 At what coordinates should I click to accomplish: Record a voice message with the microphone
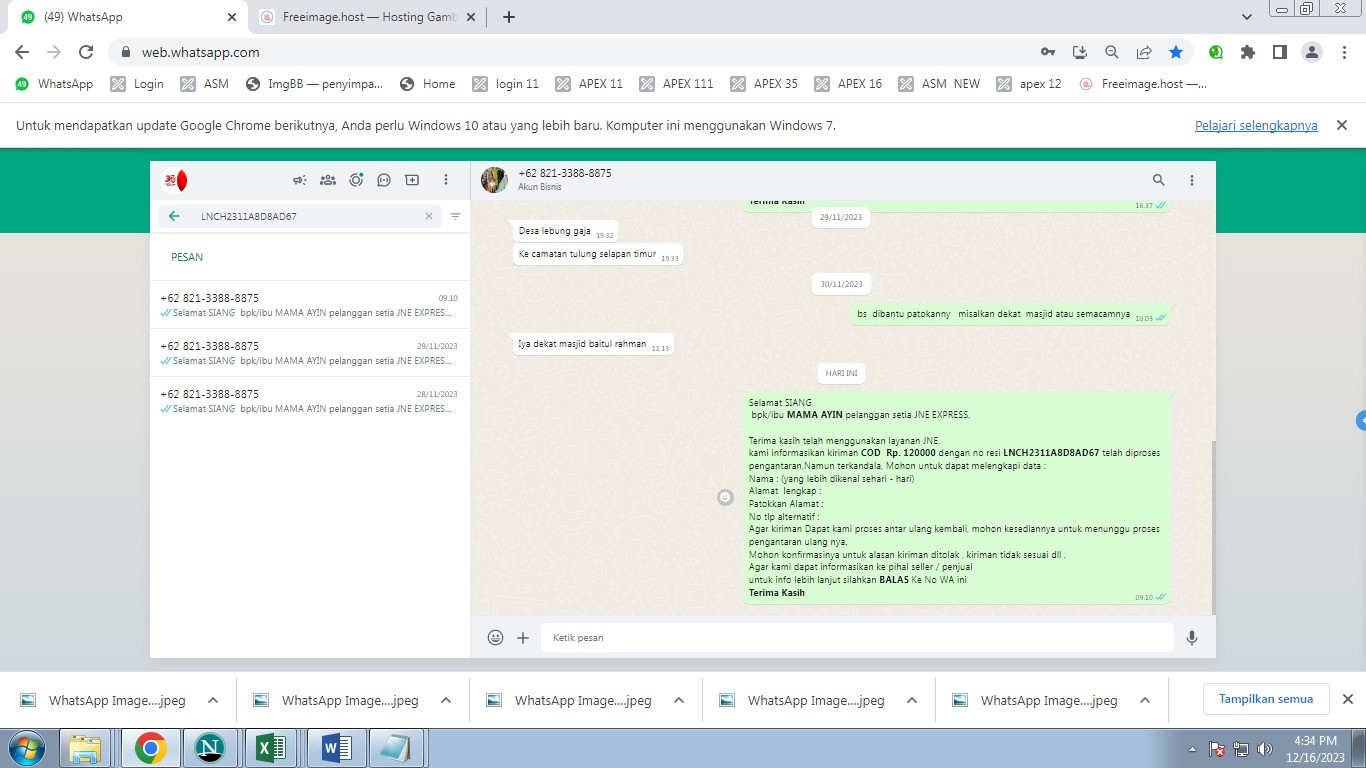pos(1192,637)
